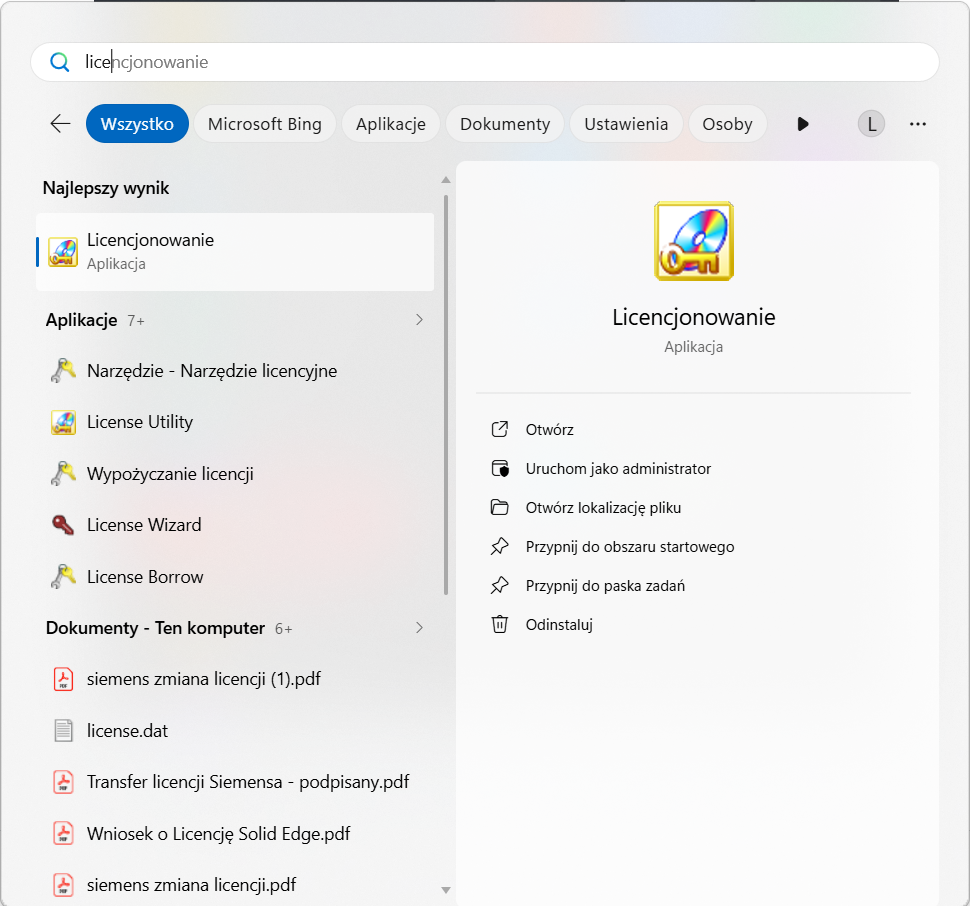This screenshot has width=970, height=906.
Task: Choose Otwórz in the preview pane
Action: coord(549,429)
